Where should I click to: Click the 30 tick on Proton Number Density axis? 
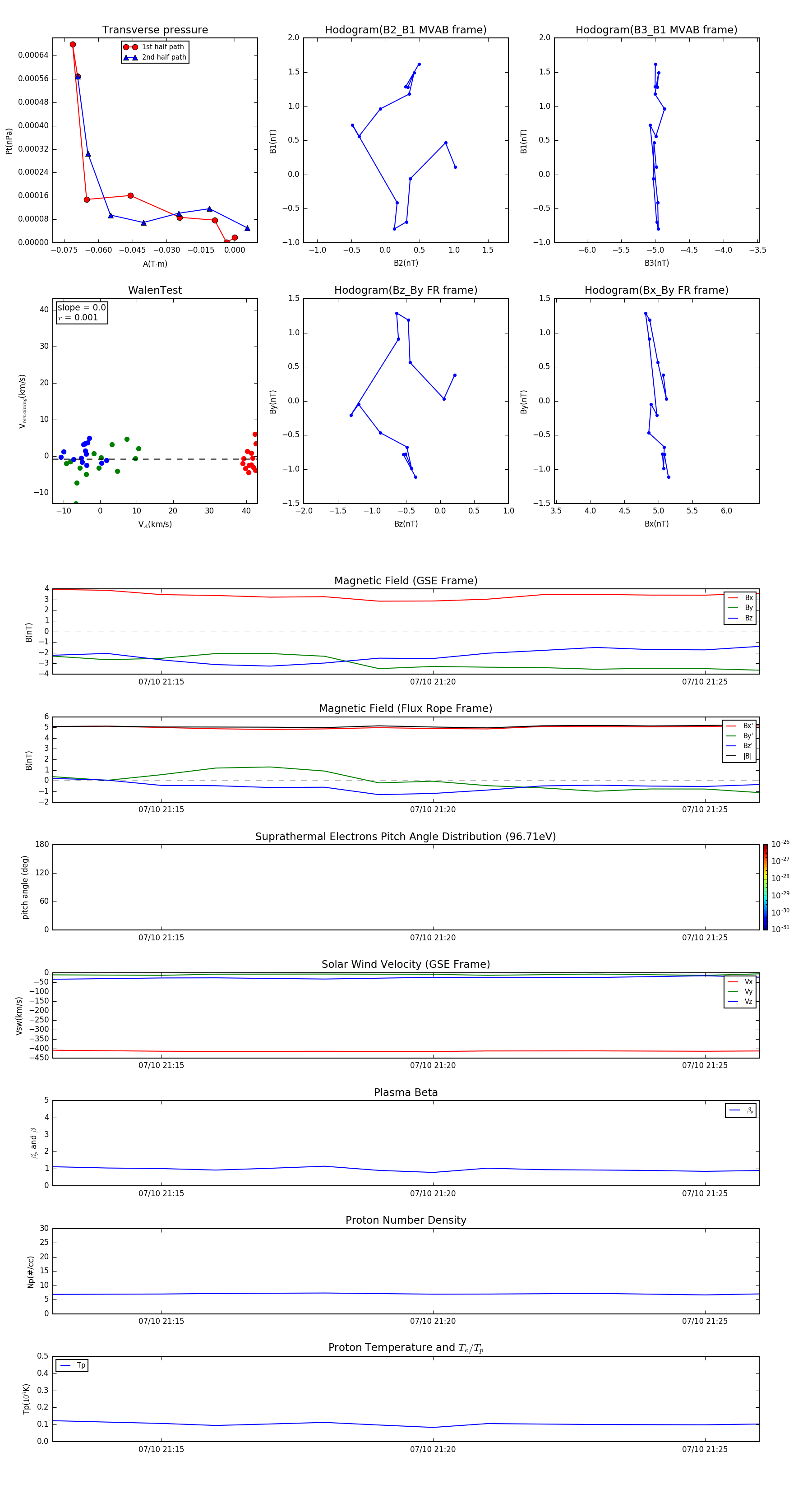[x=44, y=1228]
